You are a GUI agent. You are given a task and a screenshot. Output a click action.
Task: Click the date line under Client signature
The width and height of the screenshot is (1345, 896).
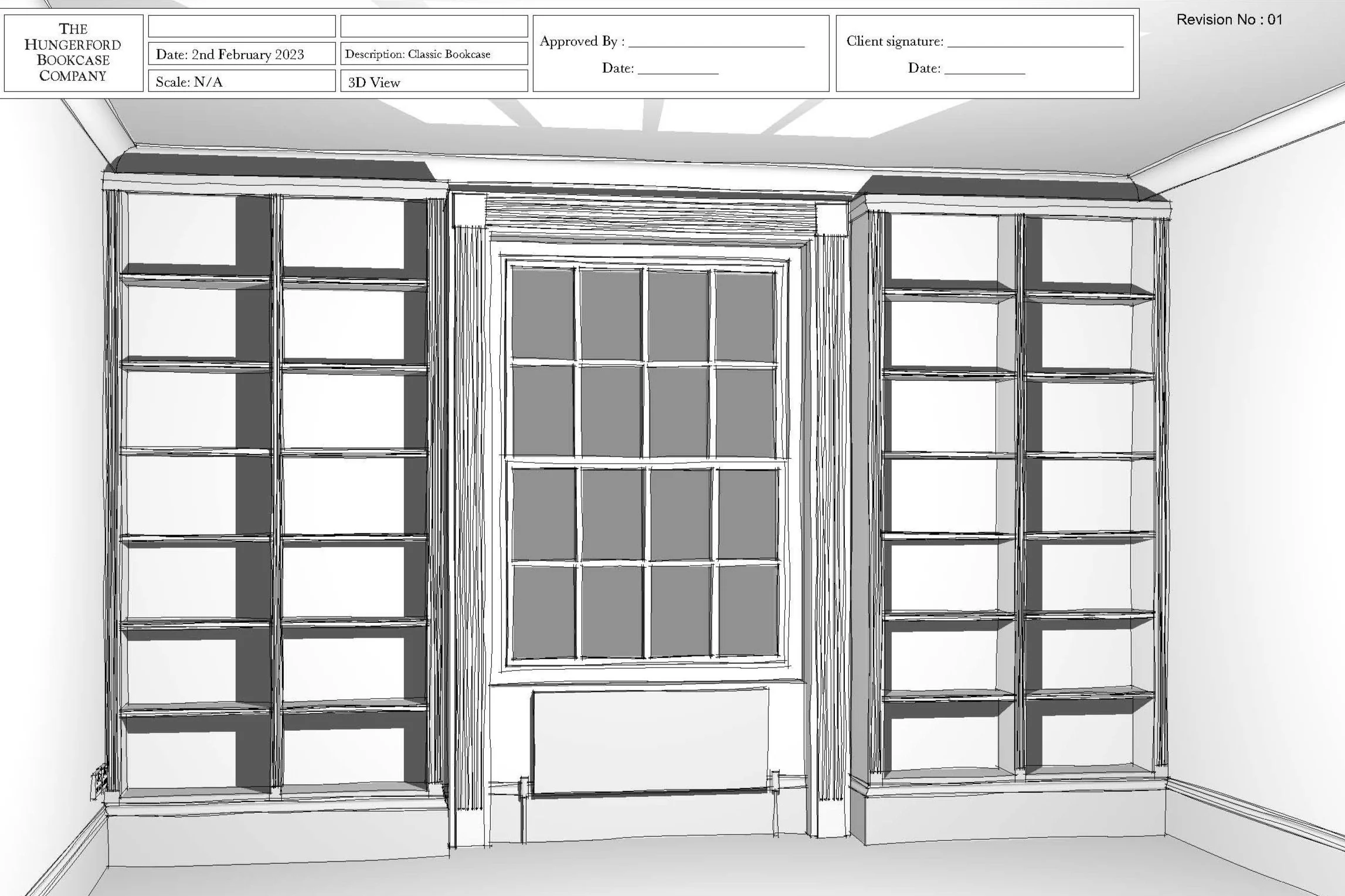984,71
